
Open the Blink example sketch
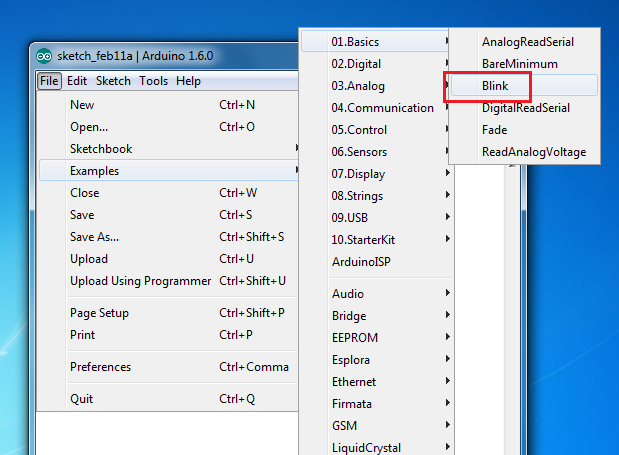[x=524, y=86]
